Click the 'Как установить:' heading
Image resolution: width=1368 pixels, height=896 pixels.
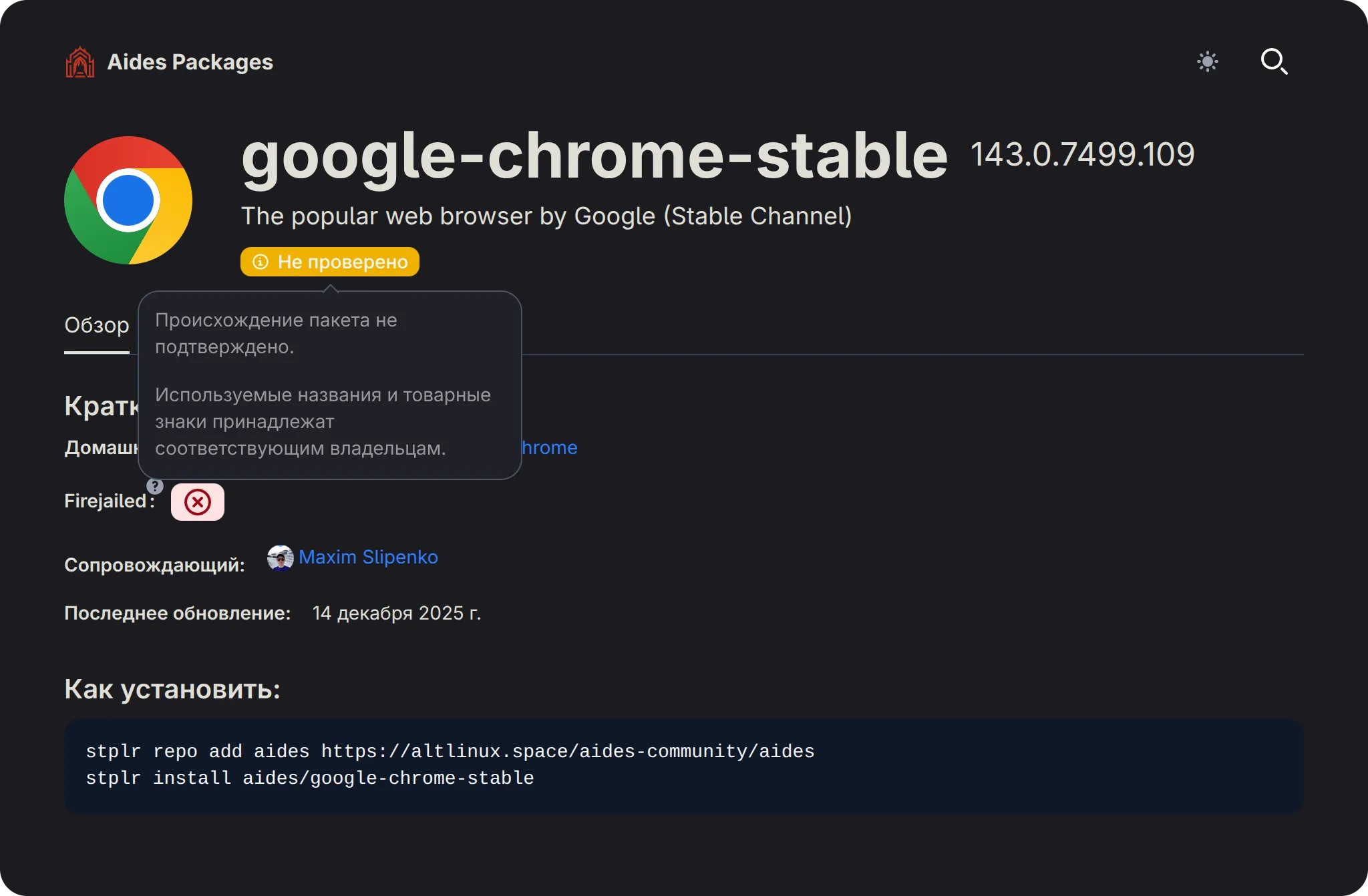[172, 689]
